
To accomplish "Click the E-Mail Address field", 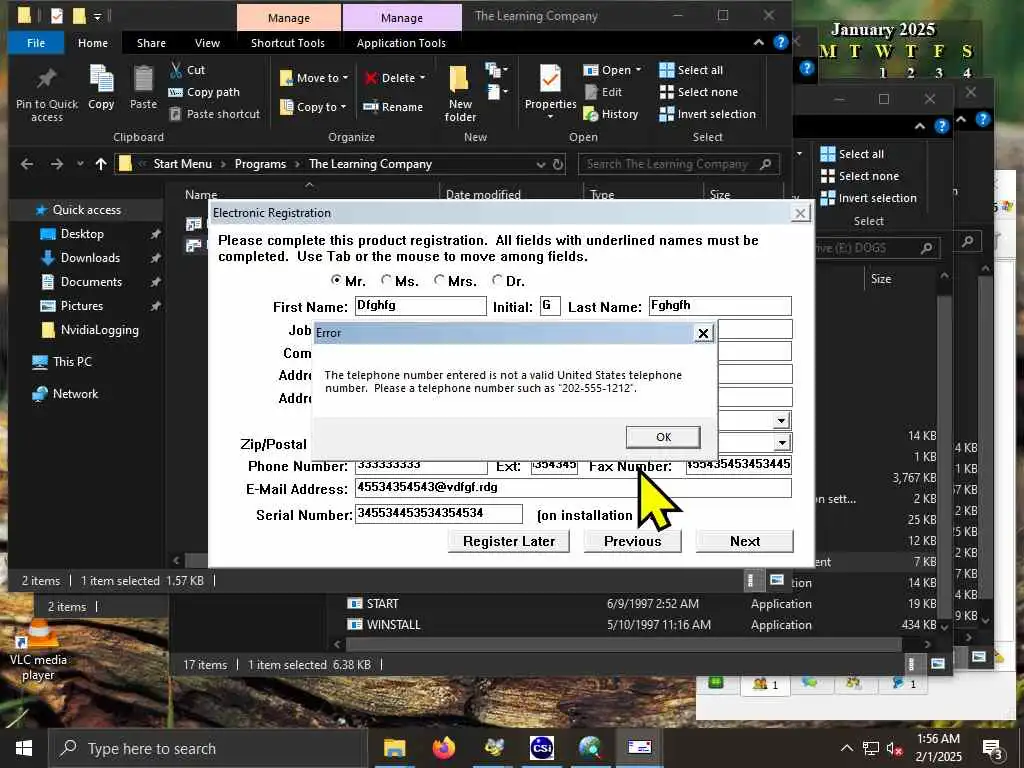I will click(573, 488).
